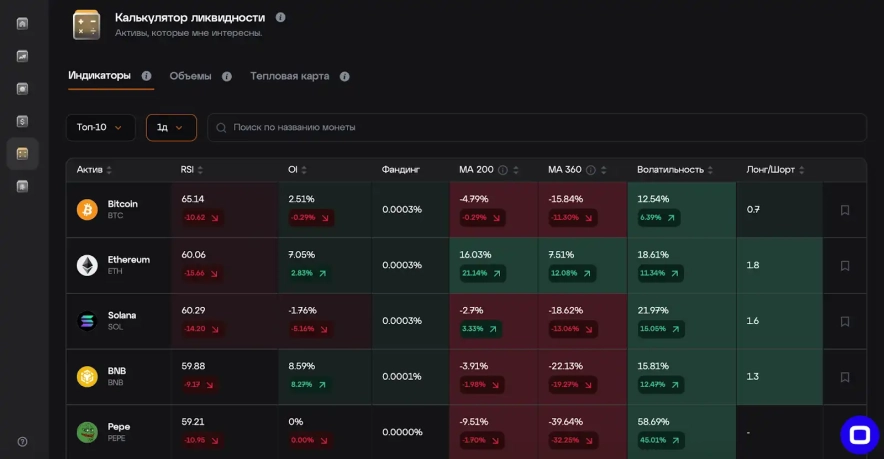Bookmark the Ethereum row
This screenshot has width=884, height=459.
tap(844, 265)
